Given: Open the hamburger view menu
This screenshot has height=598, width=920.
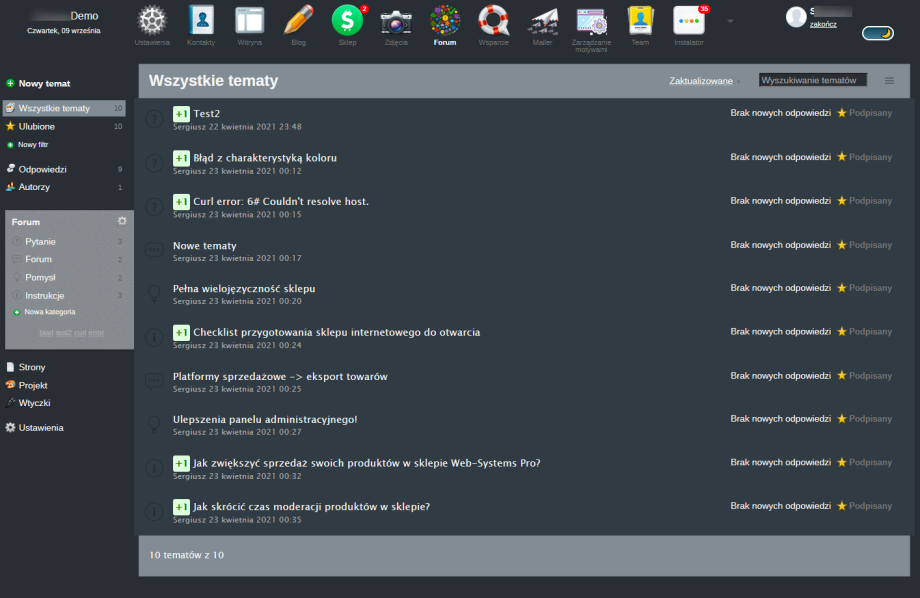Looking at the screenshot, I should click(x=889, y=81).
